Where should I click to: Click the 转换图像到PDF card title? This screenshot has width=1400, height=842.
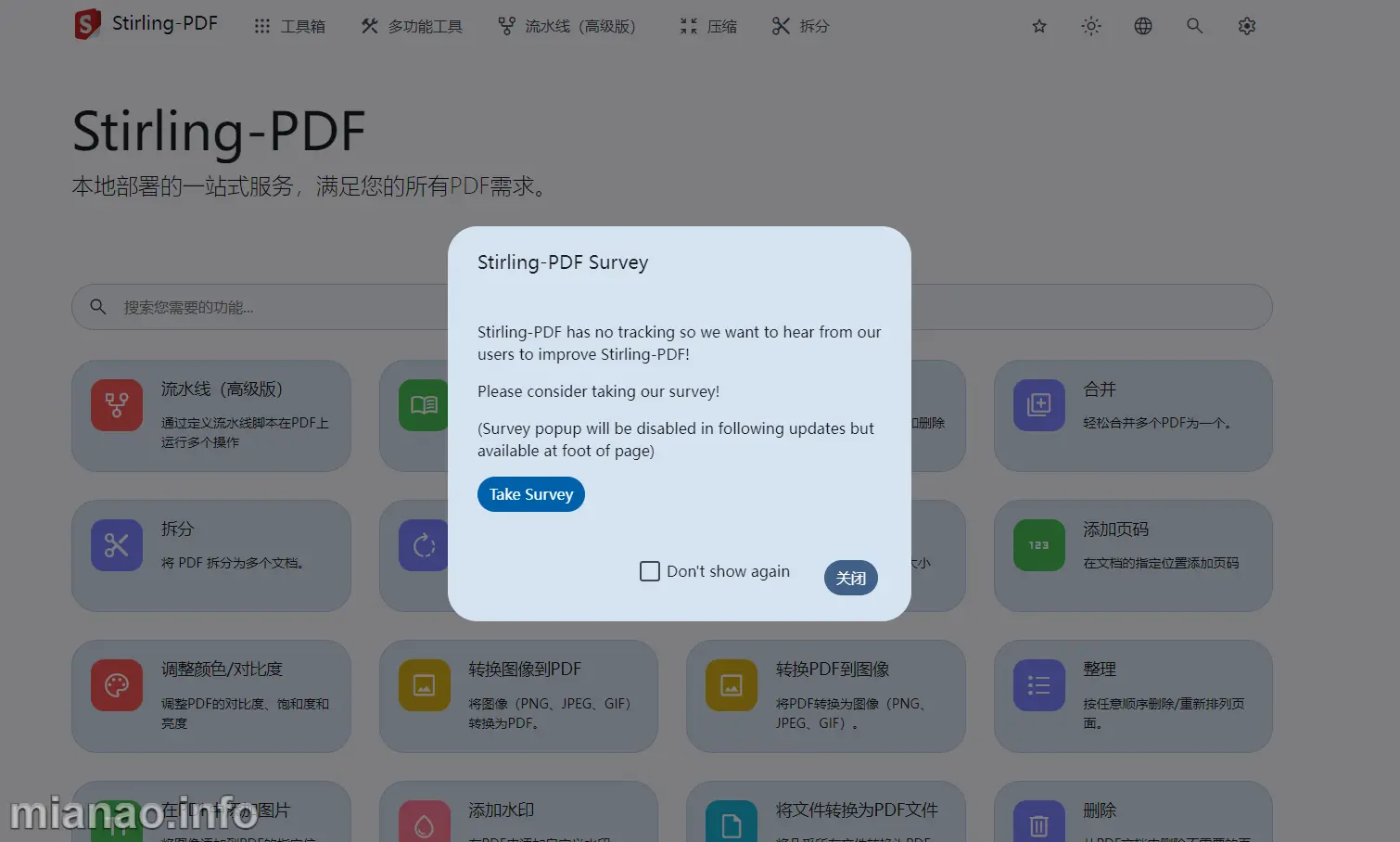pyautogui.click(x=525, y=670)
